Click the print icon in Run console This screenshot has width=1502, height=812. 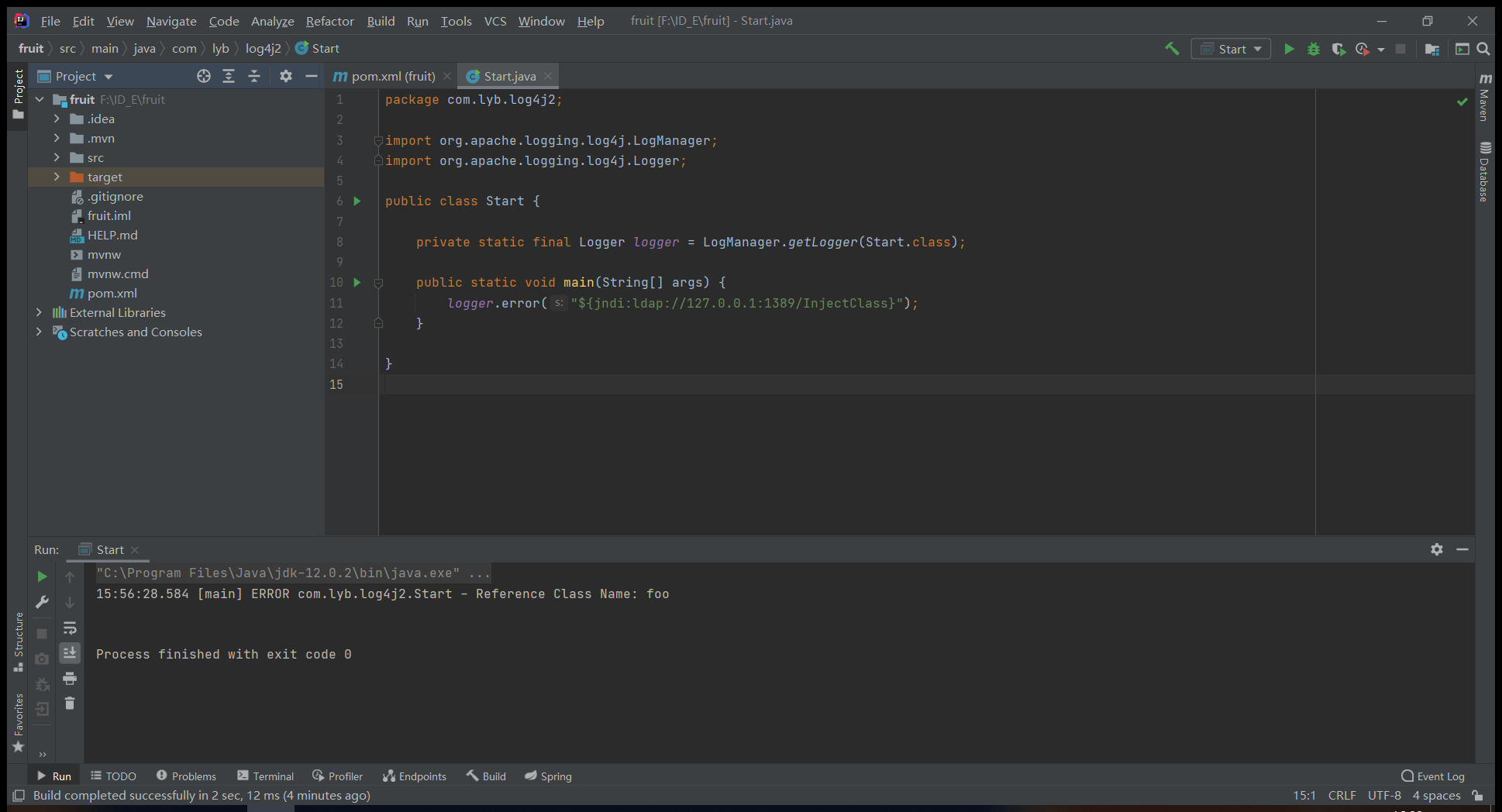[70, 679]
